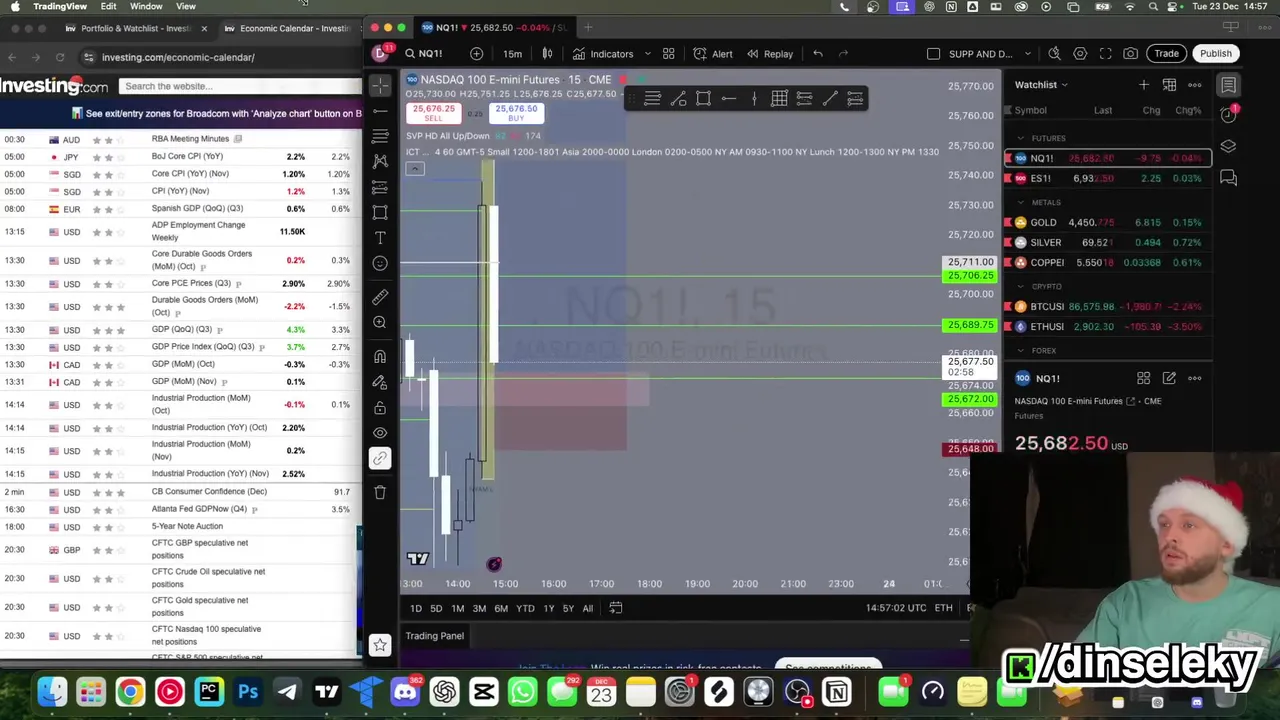Click Investing.com website search field
Viewport: 1280px width, 720px height.
(238, 86)
